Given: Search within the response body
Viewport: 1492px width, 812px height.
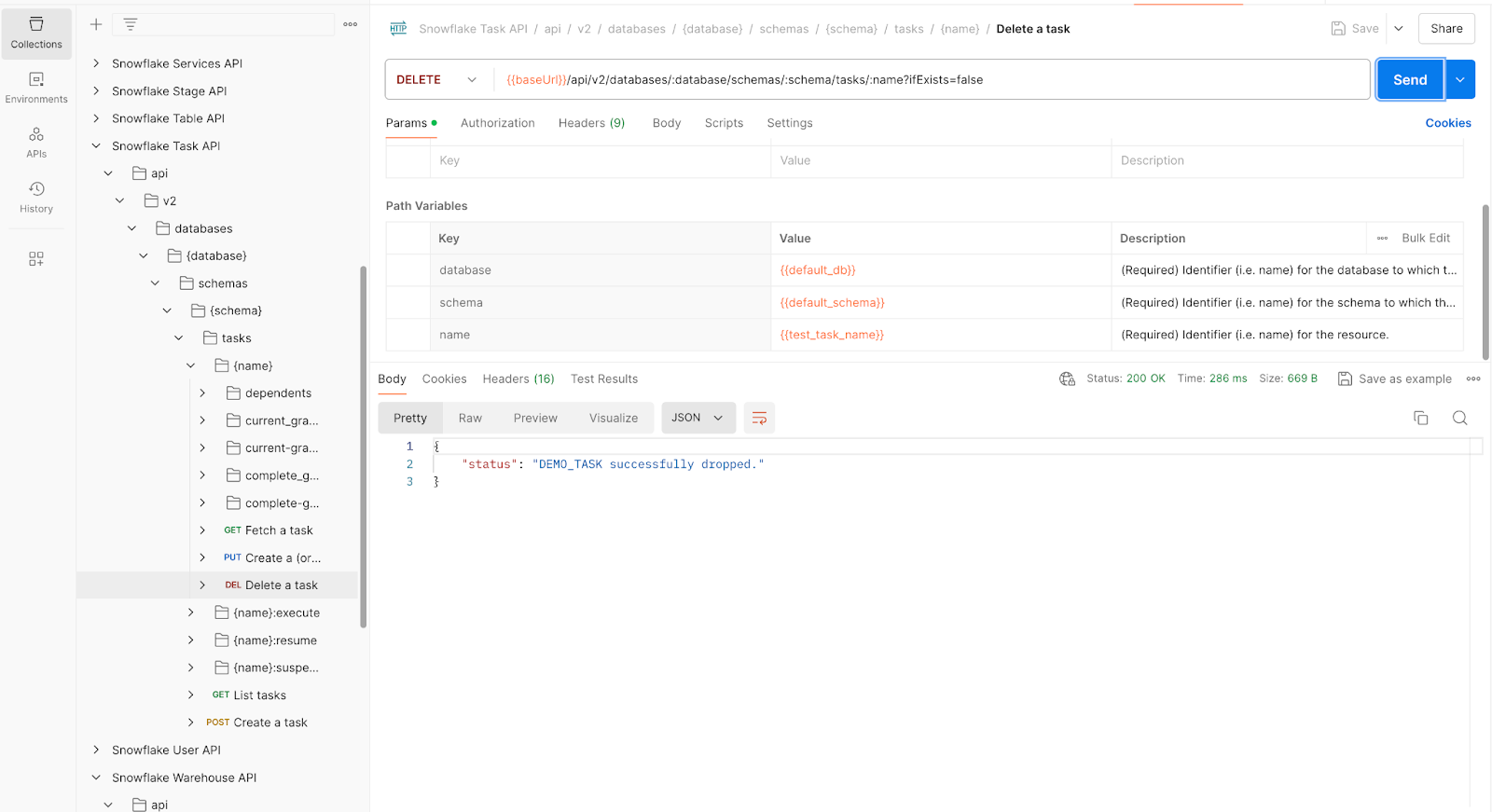Looking at the screenshot, I should point(1459,418).
